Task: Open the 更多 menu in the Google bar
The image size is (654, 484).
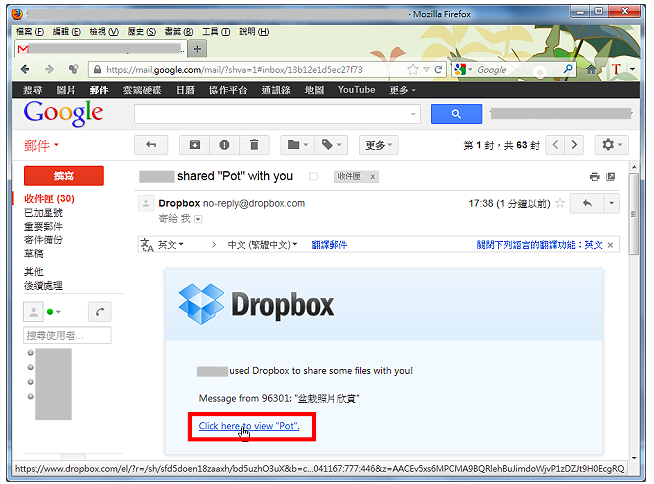Action: pos(402,90)
